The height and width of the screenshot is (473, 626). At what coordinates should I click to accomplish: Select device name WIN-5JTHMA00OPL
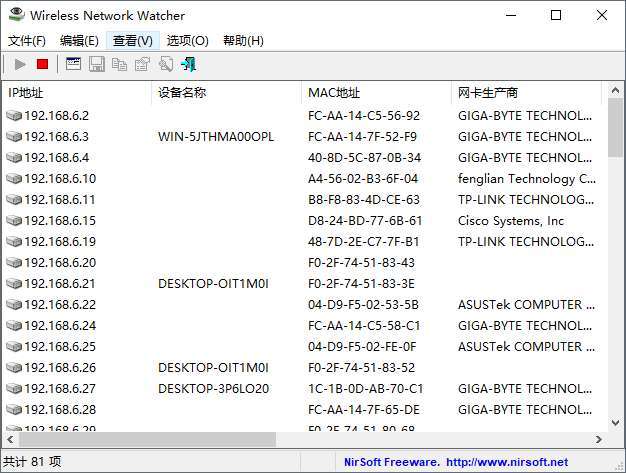pyautogui.click(x=216, y=137)
